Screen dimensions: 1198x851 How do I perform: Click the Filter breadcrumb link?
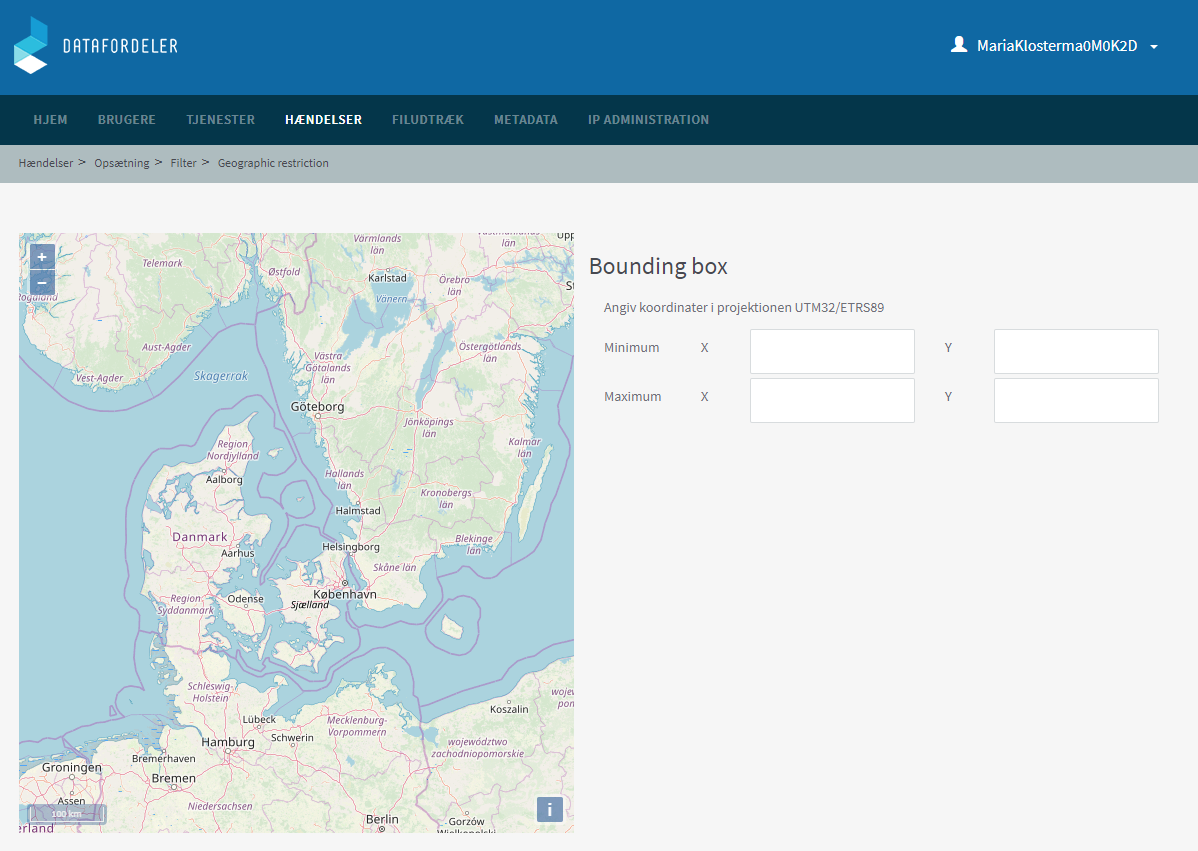(x=183, y=163)
